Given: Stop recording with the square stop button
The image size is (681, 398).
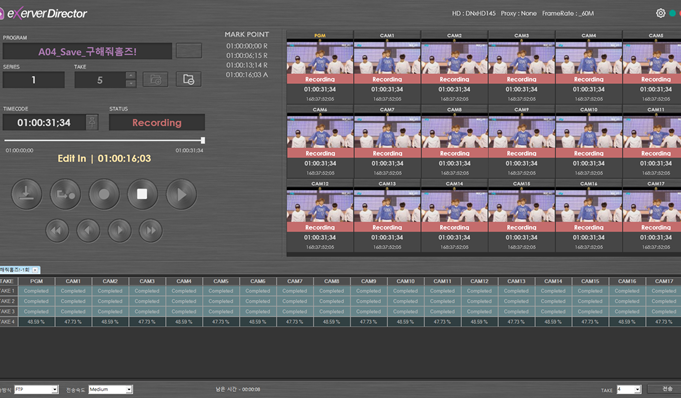Looking at the screenshot, I should coord(142,194).
